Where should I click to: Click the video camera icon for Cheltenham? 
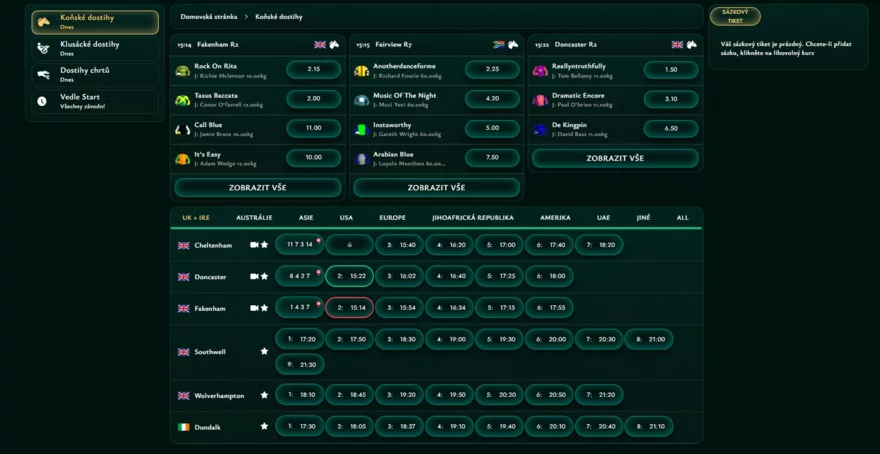click(x=254, y=245)
